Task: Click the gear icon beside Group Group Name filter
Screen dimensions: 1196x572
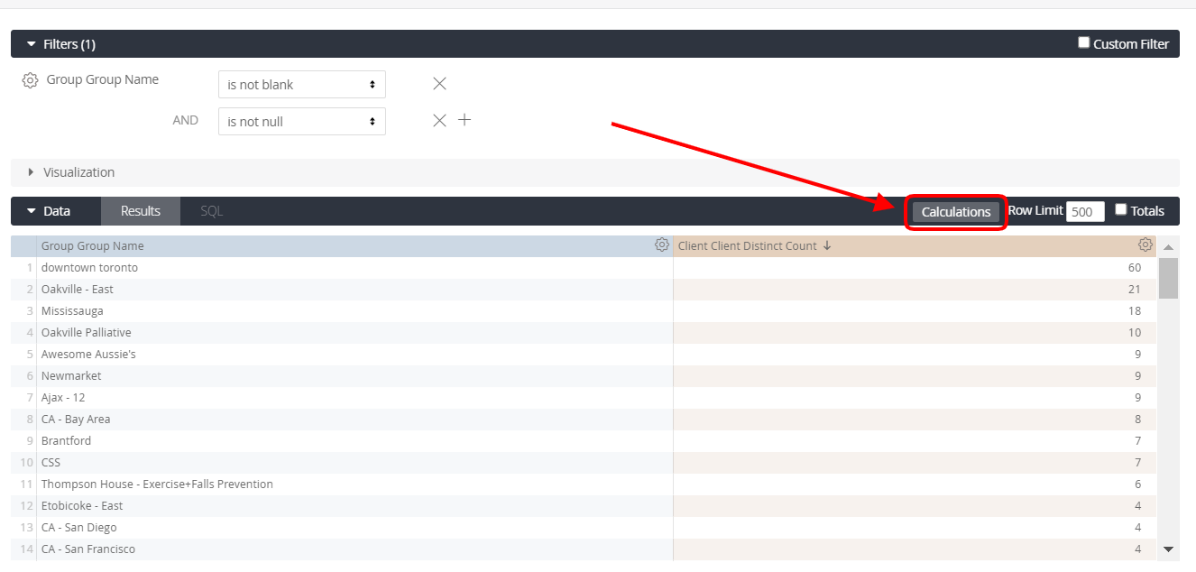Action: 30,81
